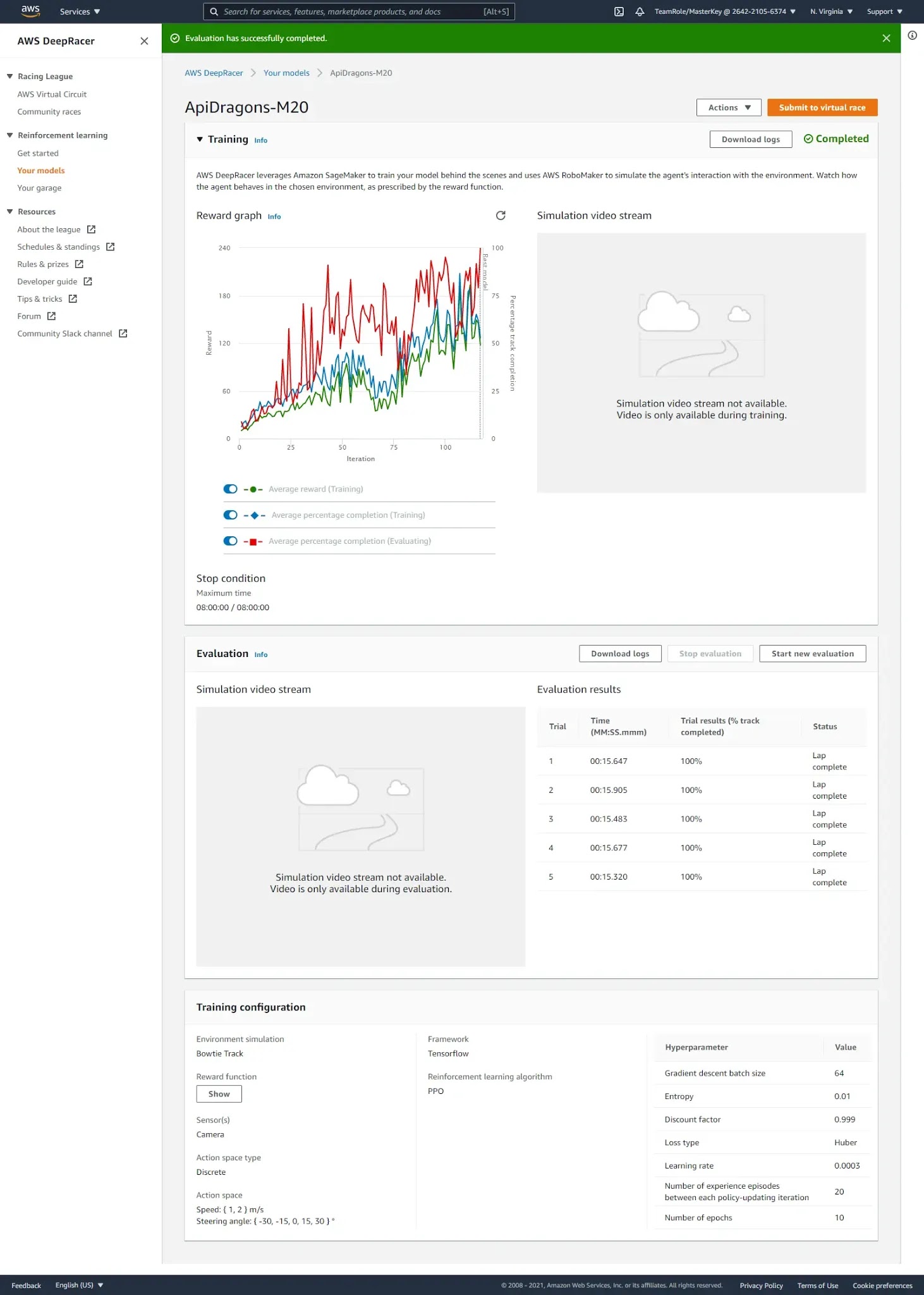Image resolution: width=924 pixels, height=1295 pixels.
Task: Click the Stop evaluation button
Action: tap(710, 654)
